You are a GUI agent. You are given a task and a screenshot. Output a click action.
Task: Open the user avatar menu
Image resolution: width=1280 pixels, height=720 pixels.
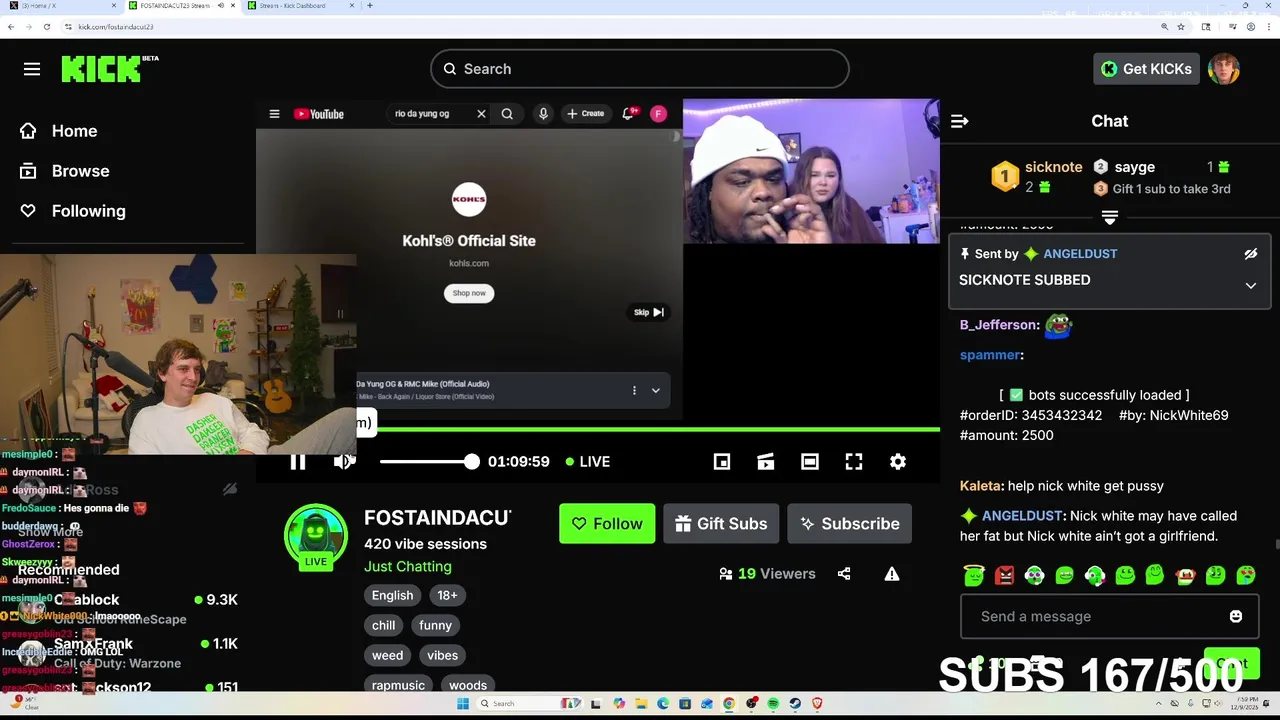1224,69
